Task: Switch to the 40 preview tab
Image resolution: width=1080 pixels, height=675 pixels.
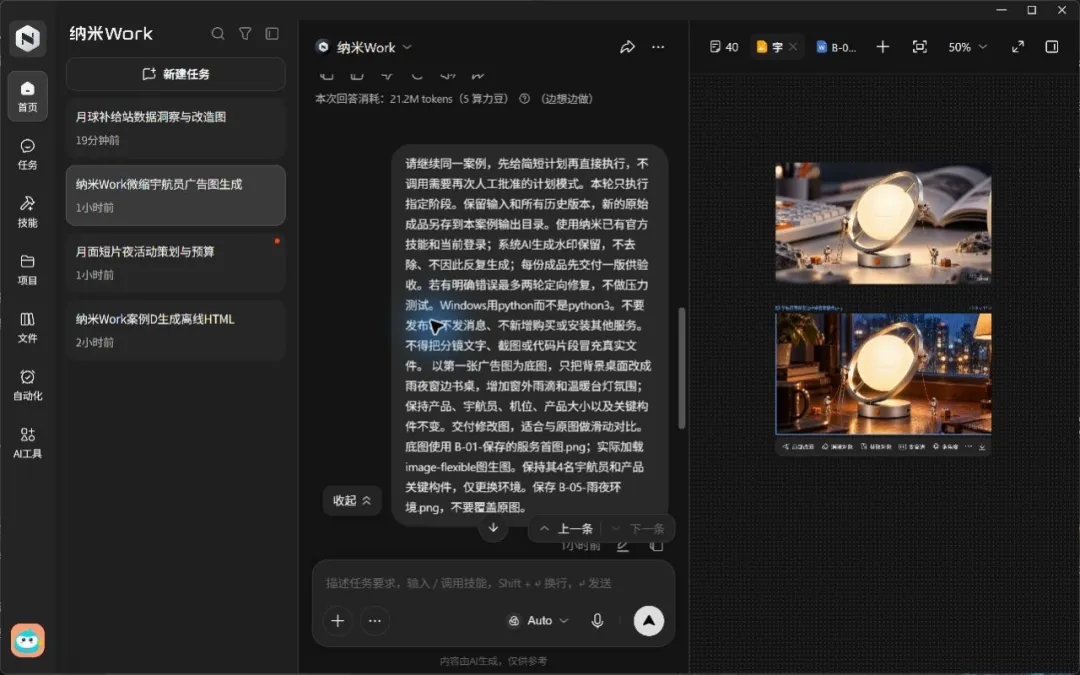Action: click(724, 47)
